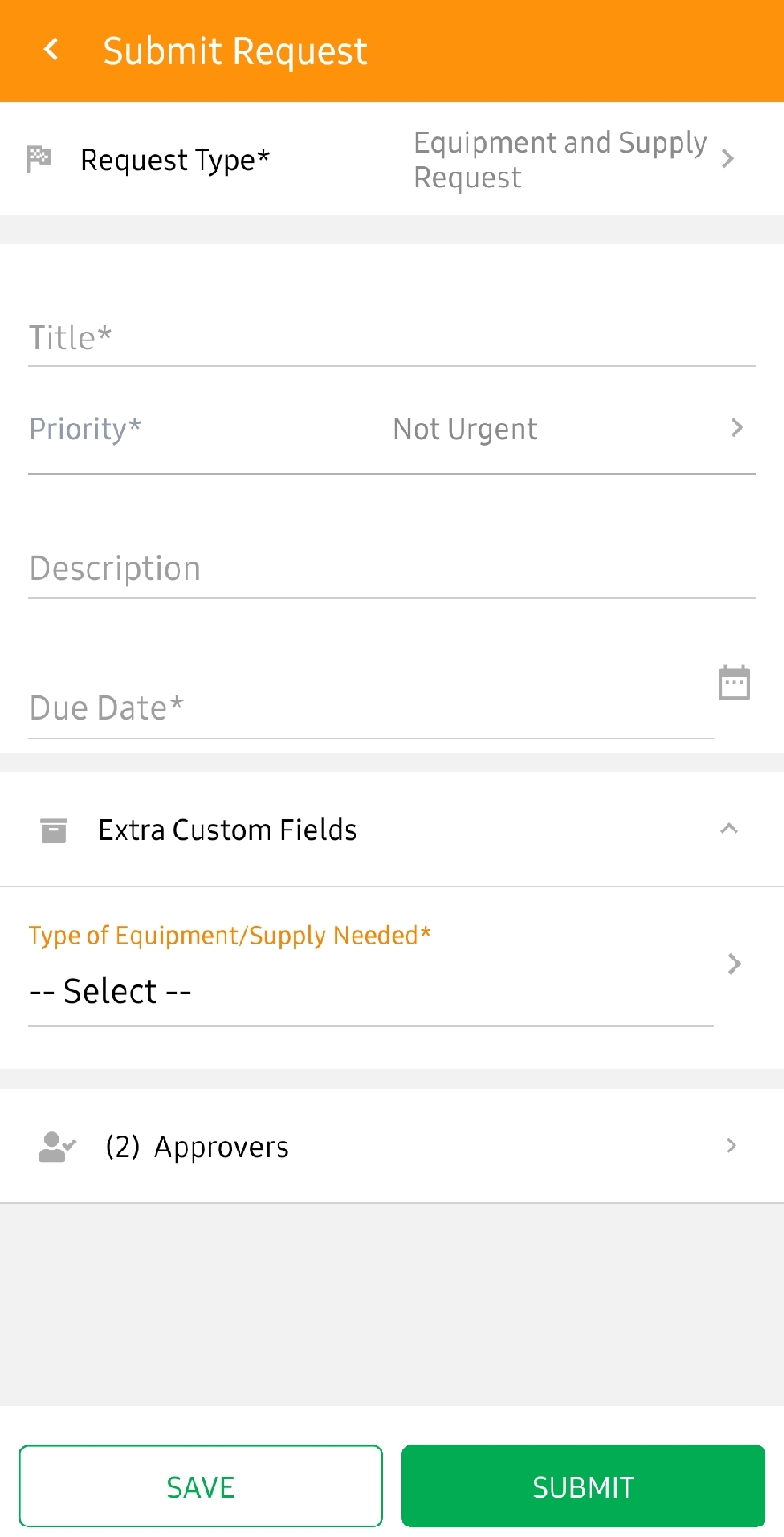Open the Due Date calendar picker icon

(734, 683)
